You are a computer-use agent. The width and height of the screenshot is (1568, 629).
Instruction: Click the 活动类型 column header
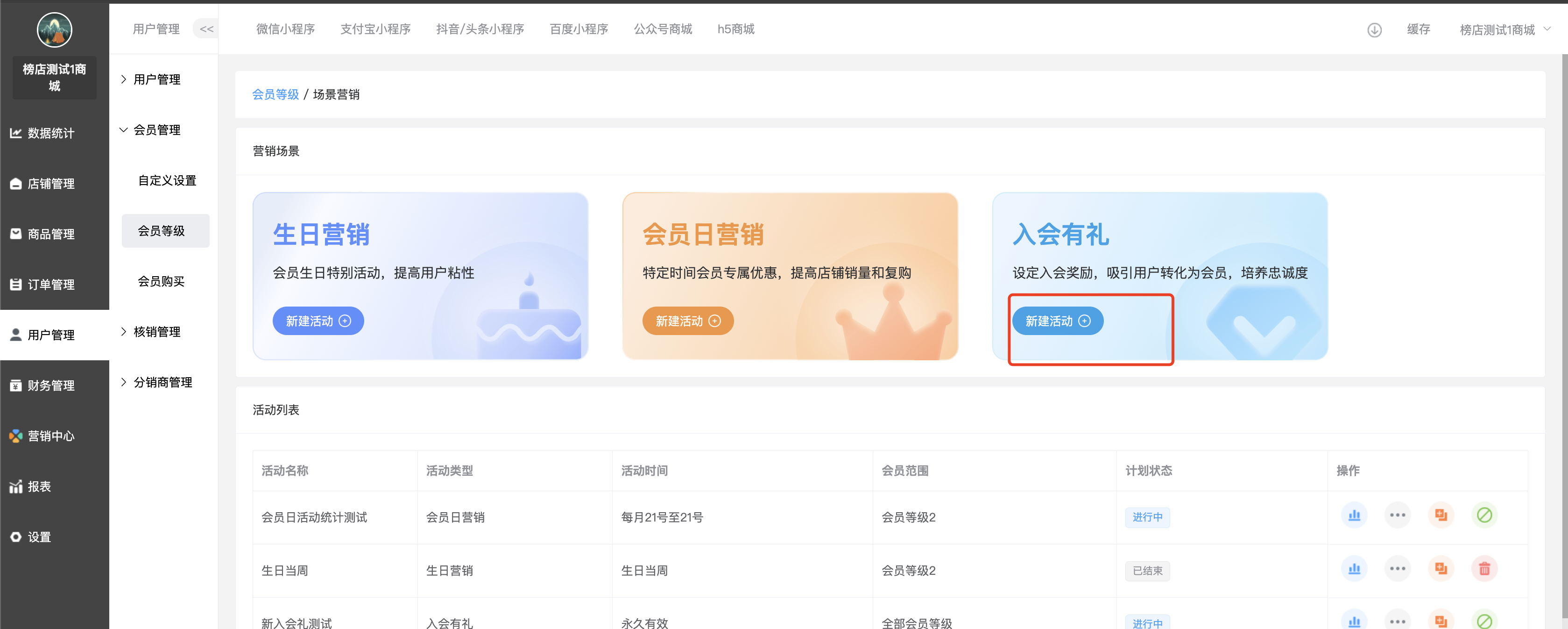449,471
